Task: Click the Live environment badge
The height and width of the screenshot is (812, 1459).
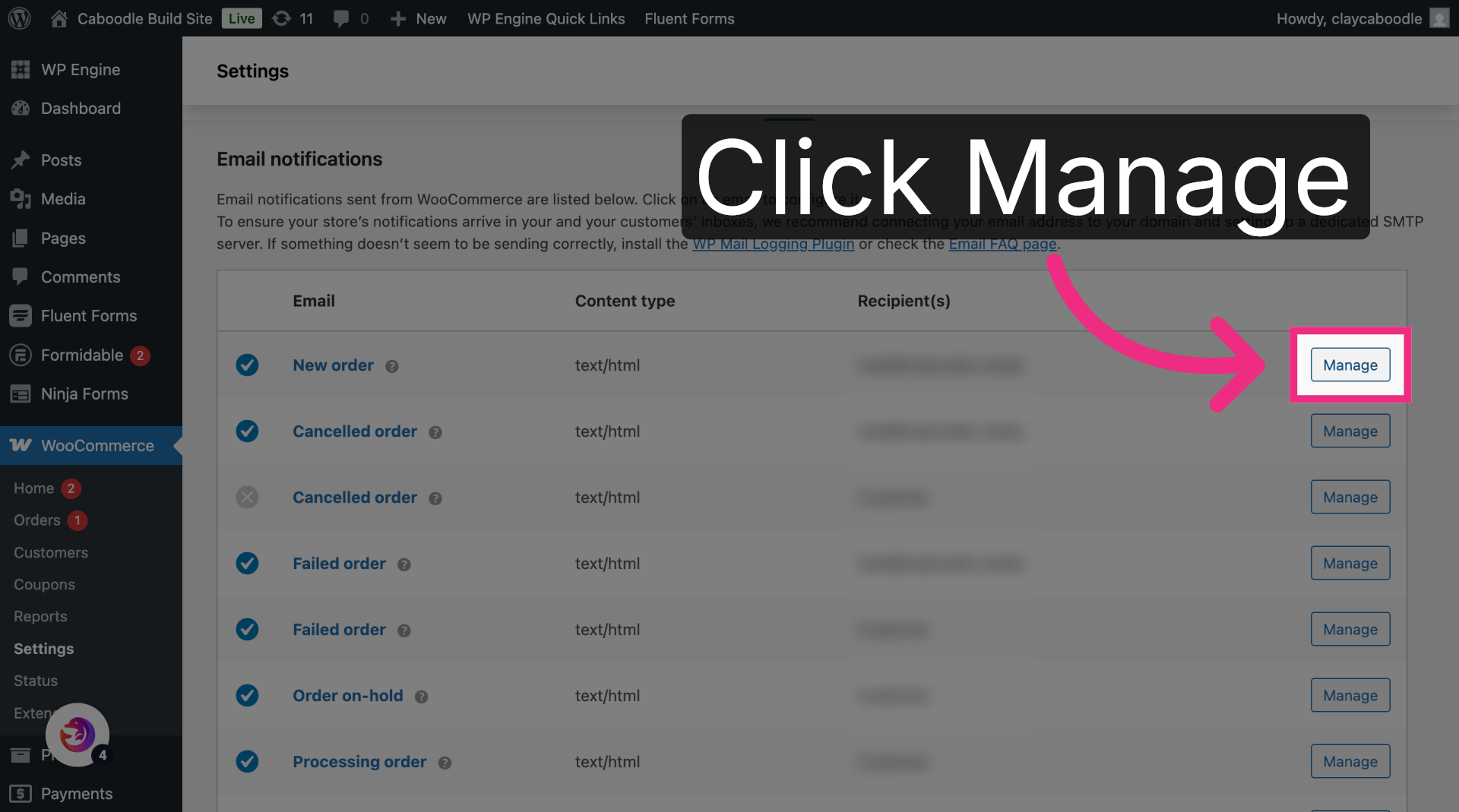Action: (242, 18)
